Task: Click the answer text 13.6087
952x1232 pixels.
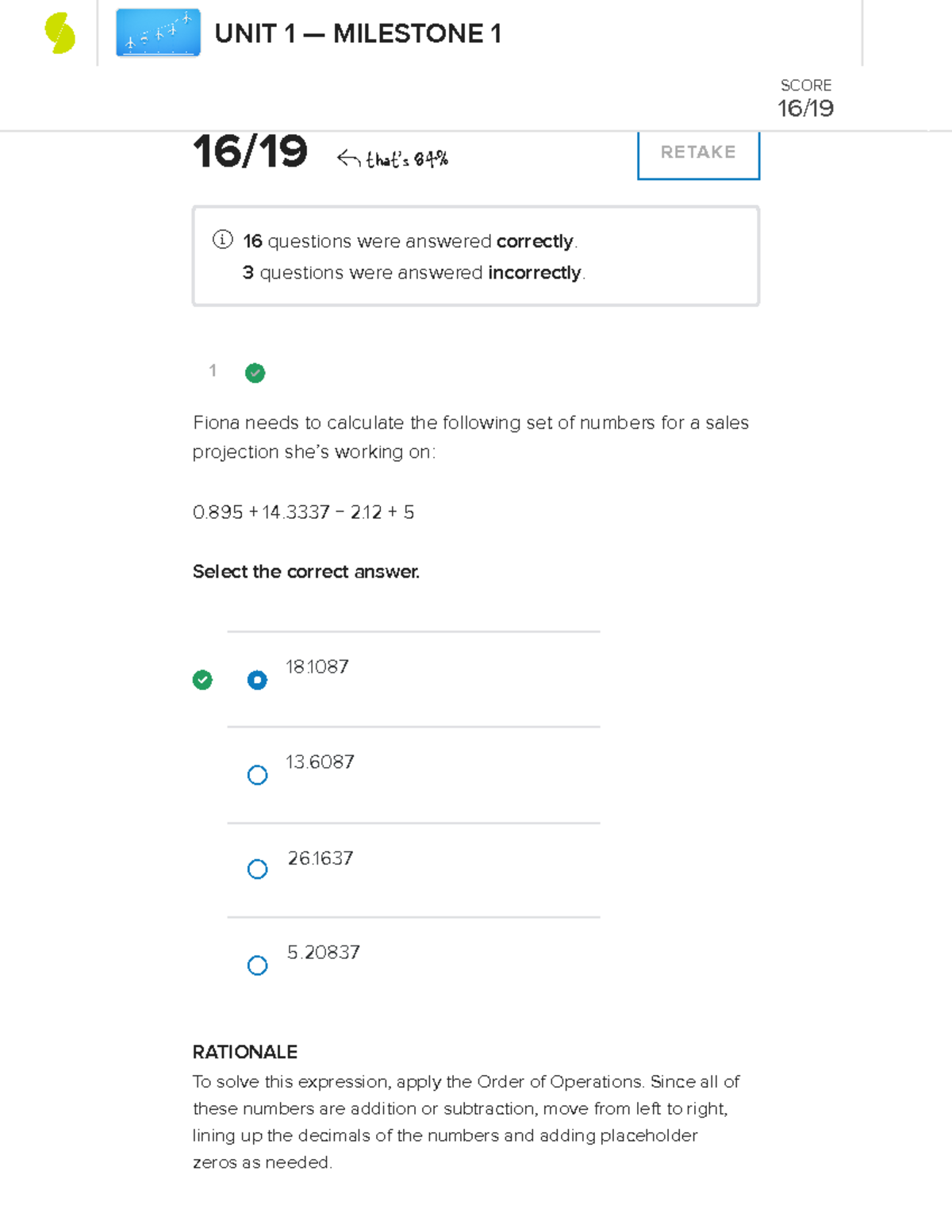Action: click(x=320, y=762)
